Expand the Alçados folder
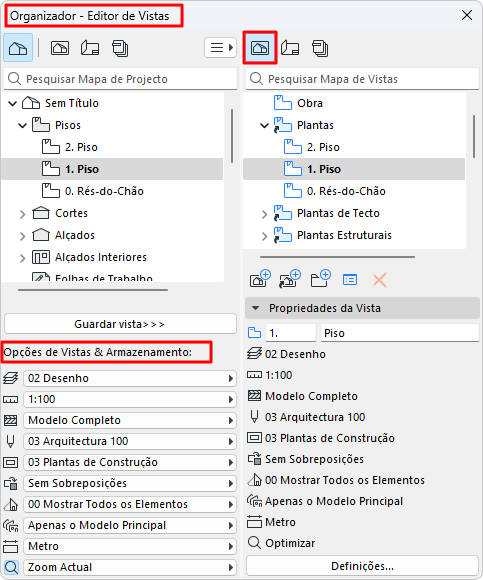483x580 pixels. coord(23,235)
